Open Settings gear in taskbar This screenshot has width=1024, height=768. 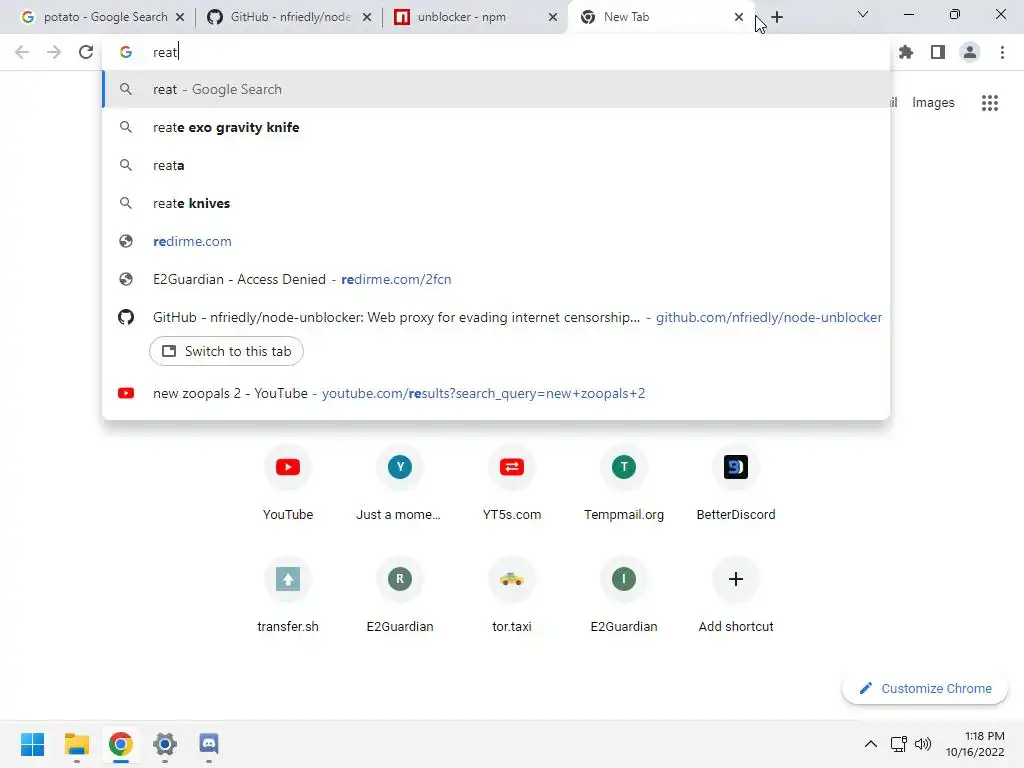tap(165, 744)
